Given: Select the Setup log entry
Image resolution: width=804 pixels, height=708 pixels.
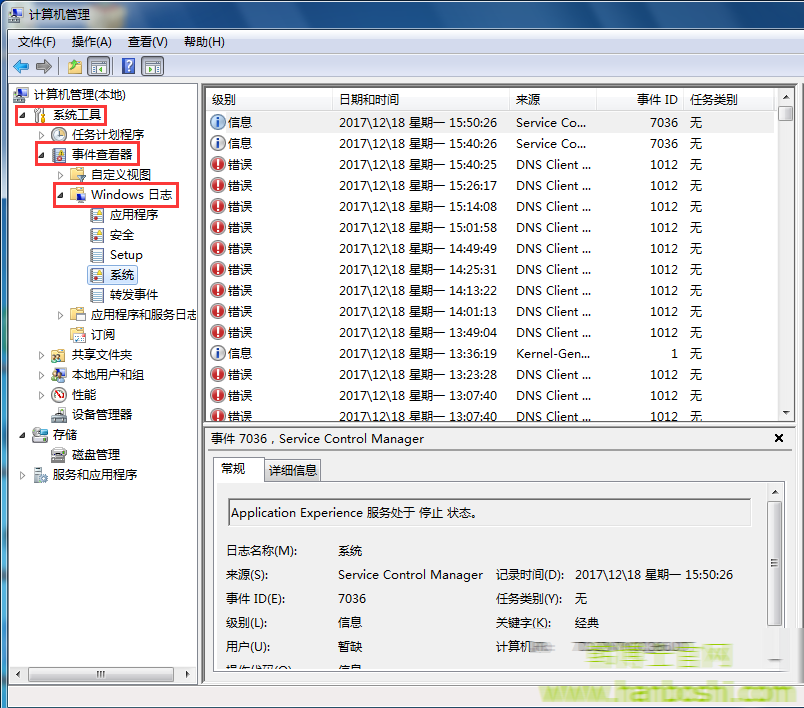Looking at the screenshot, I should point(126,255).
